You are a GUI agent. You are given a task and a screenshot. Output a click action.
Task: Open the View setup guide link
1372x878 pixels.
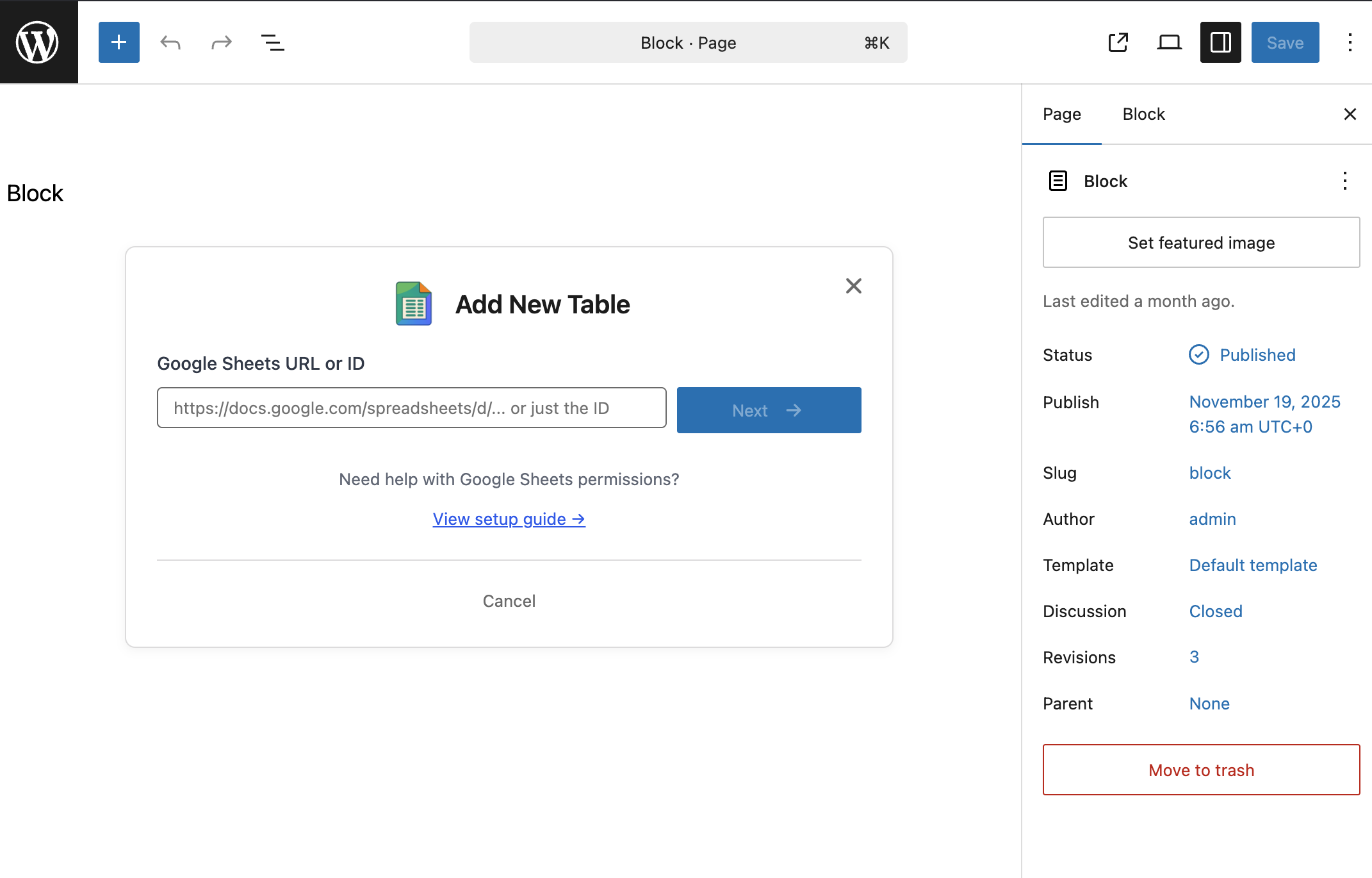pos(509,519)
